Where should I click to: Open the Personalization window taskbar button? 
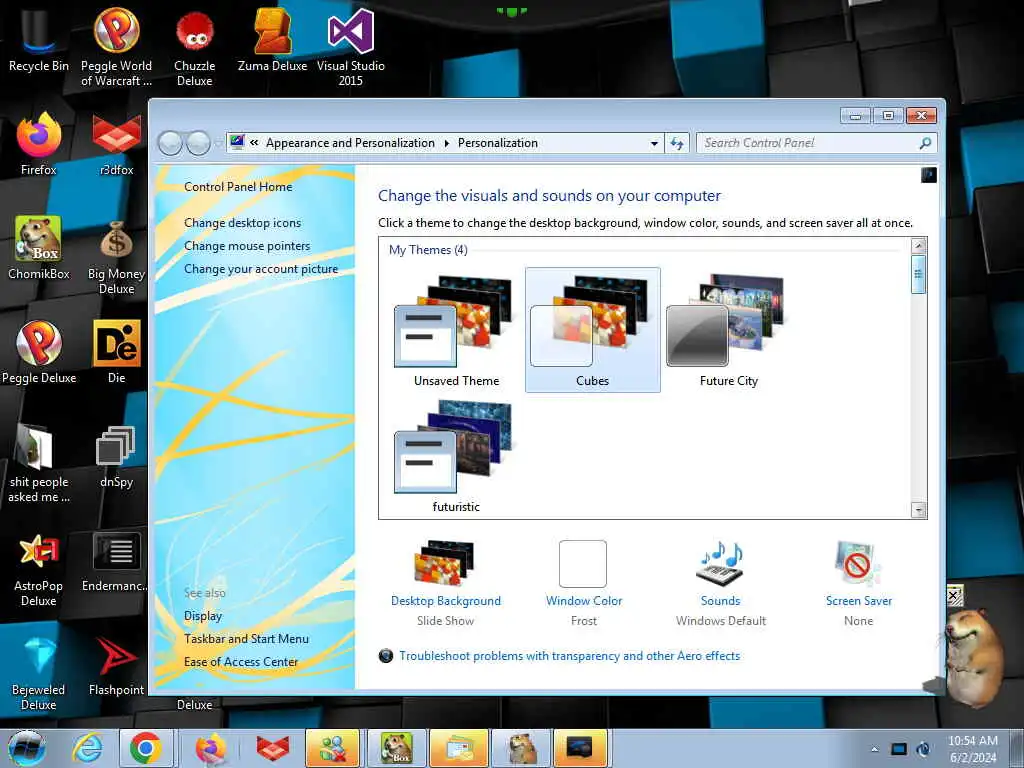coord(581,748)
